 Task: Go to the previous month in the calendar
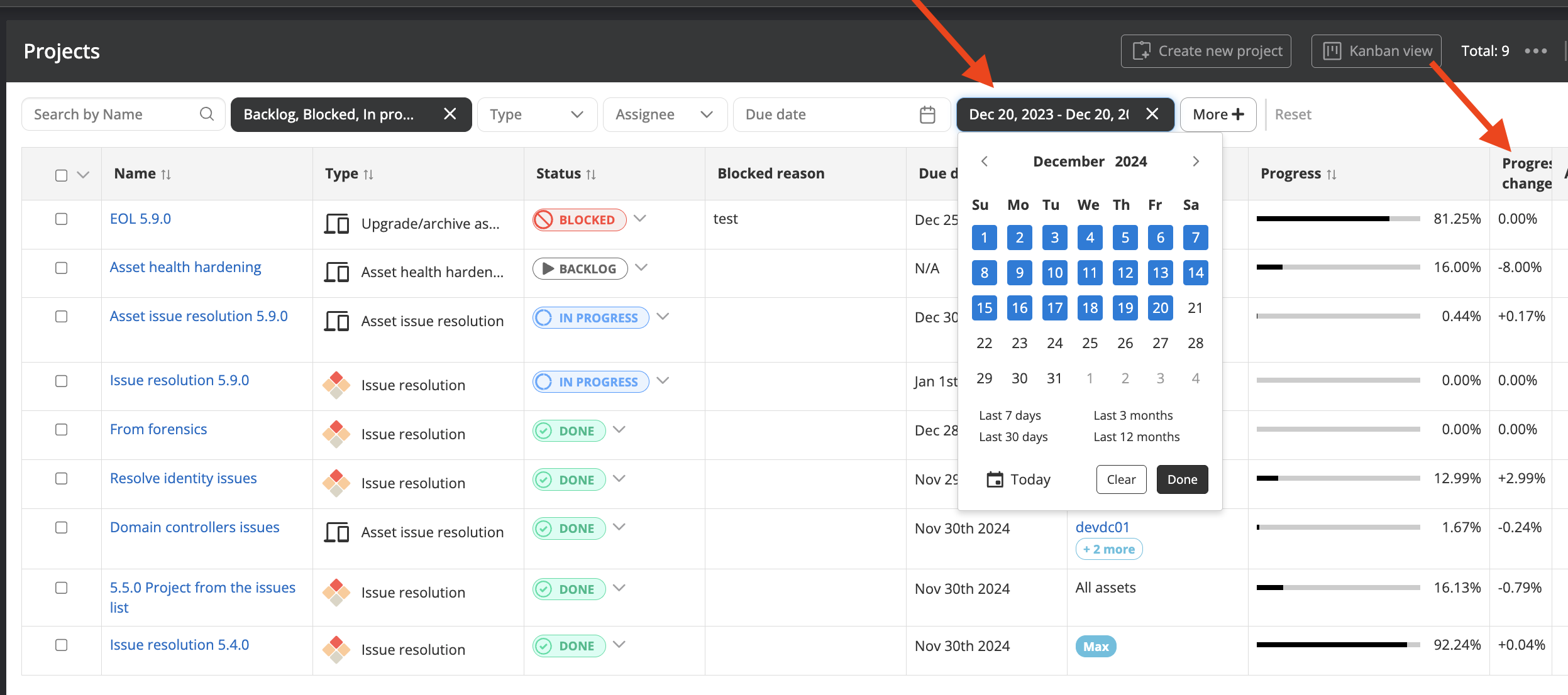(985, 161)
